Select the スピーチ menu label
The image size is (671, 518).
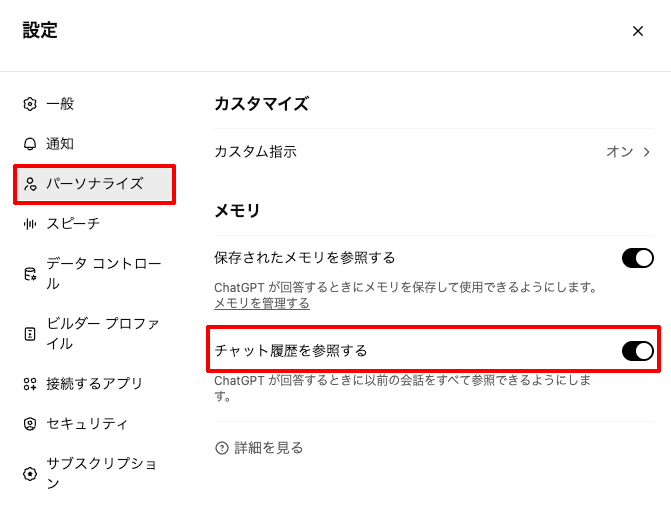point(73,224)
